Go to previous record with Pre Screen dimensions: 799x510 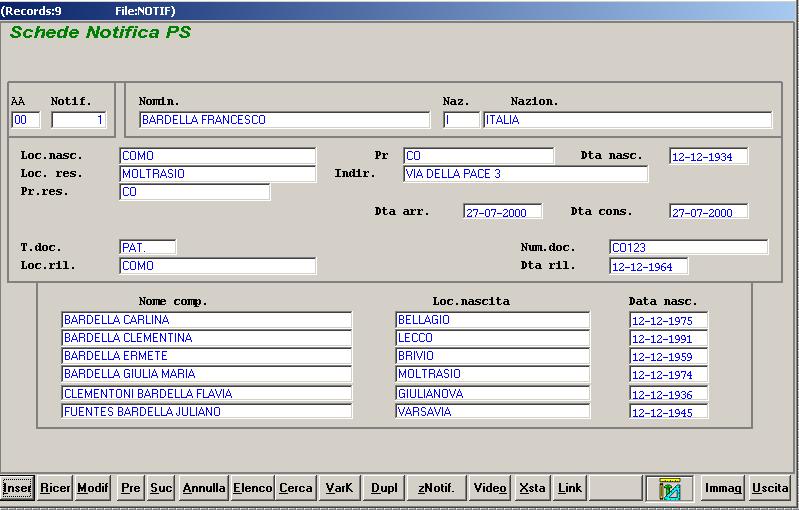click(131, 488)
